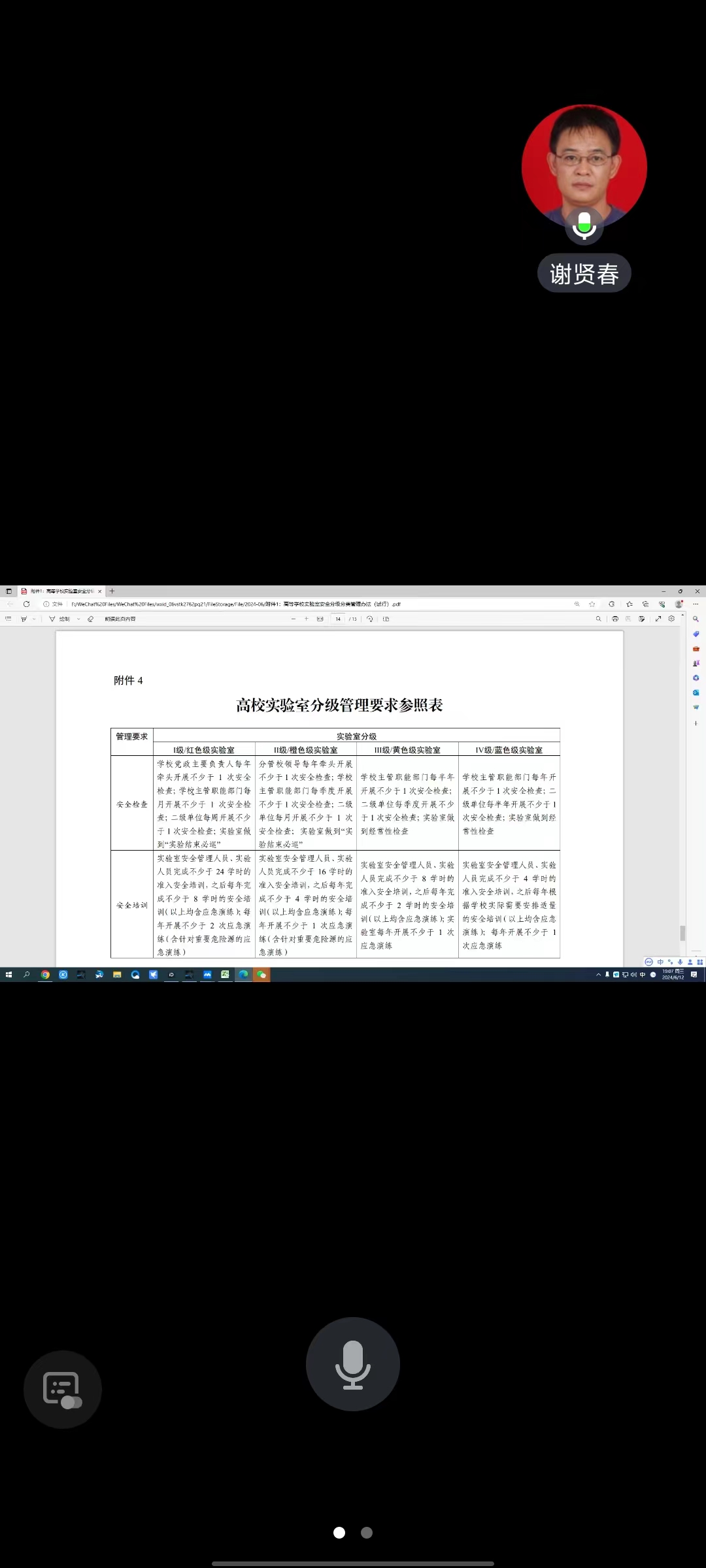This screenshot has height=1568, width=706.
Task: Click the 朗读此页内容 read aloud button
Action: [x=120, y=619]
